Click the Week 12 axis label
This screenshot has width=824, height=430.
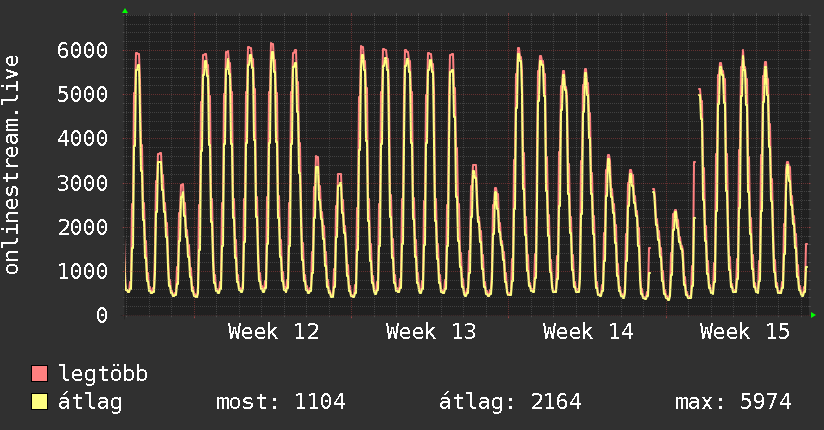tap(274, 332)
